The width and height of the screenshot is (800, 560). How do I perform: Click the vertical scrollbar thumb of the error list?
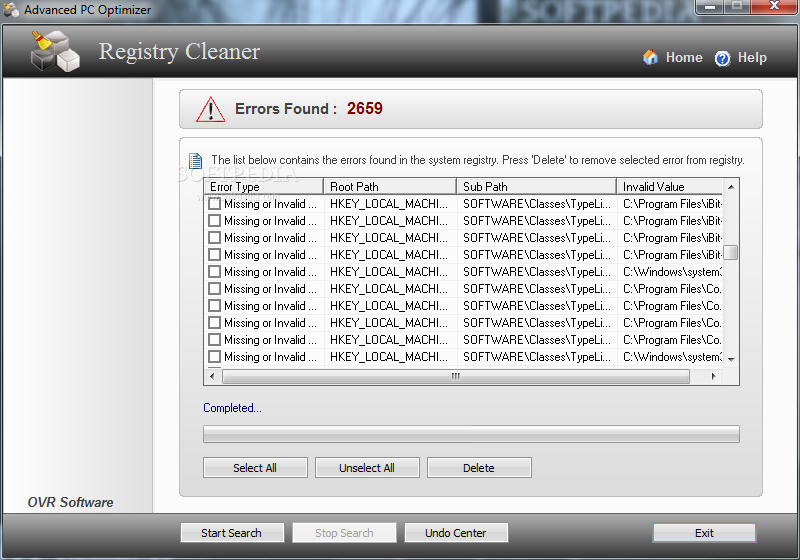click(x=731, y=252)
